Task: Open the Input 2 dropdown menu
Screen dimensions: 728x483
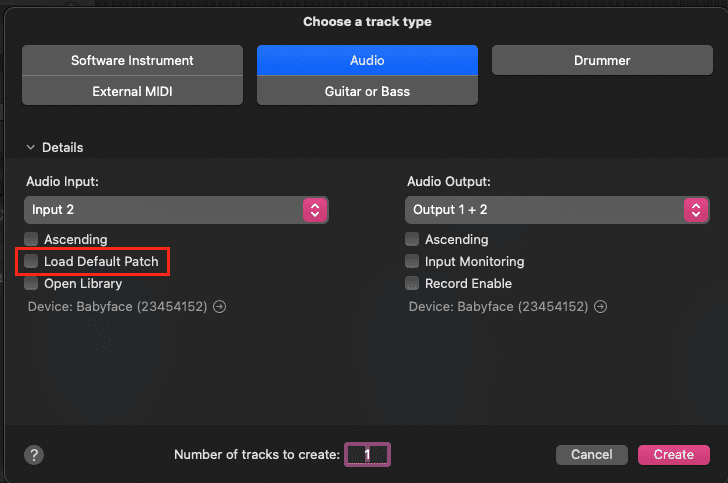Action: (x=176, y=210)
